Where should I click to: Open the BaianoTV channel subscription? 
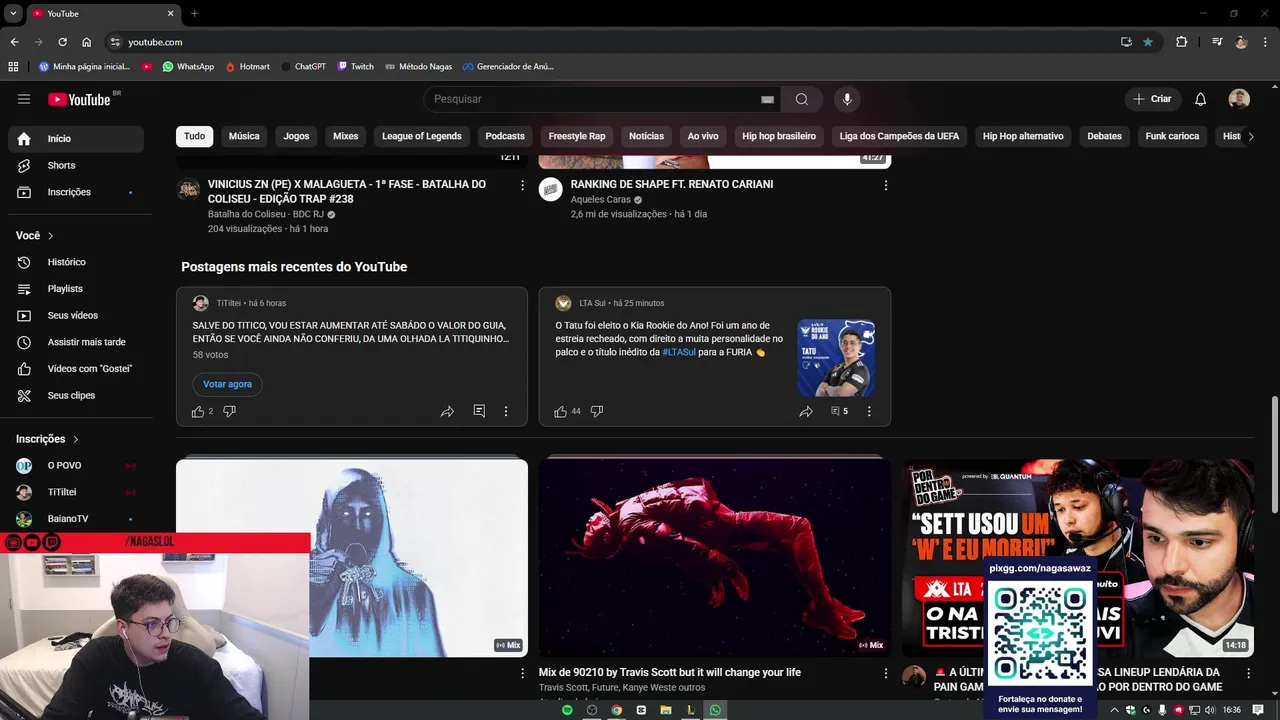tap(76, 519)
